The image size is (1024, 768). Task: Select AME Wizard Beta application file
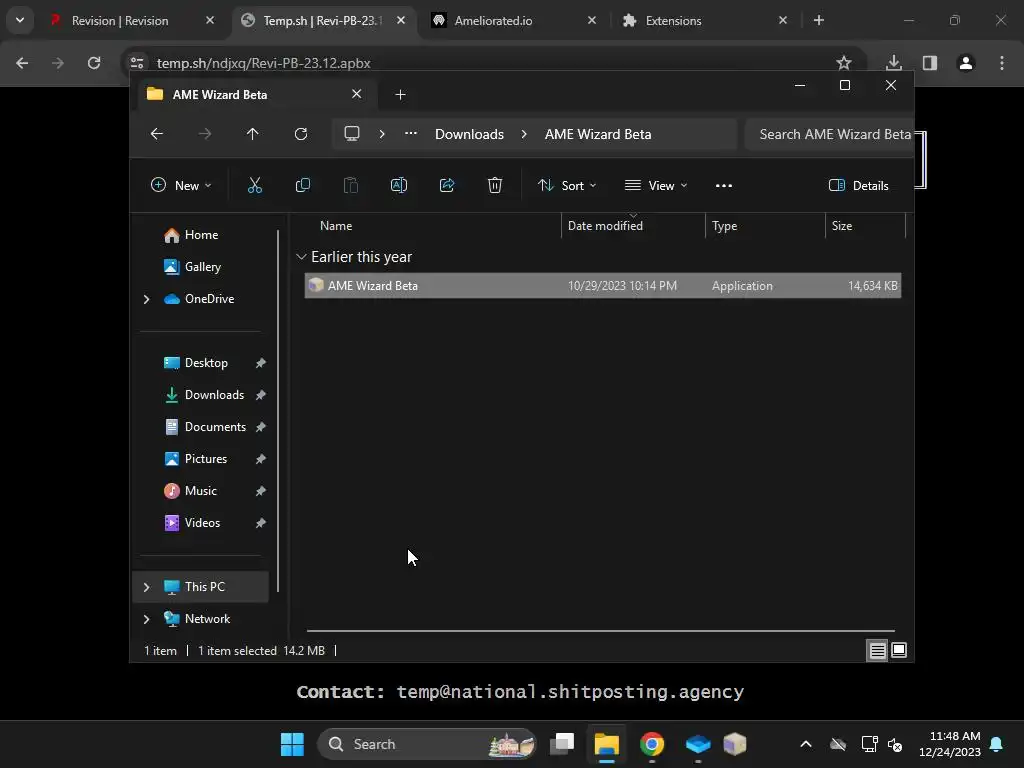603,285
